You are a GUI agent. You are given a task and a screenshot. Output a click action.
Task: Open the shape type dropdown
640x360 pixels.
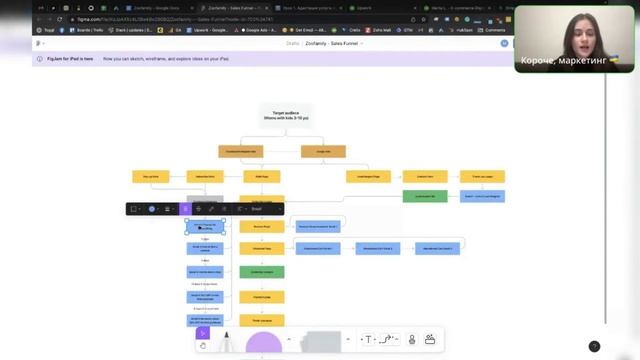pyautogui.click(x=136, y=209)
